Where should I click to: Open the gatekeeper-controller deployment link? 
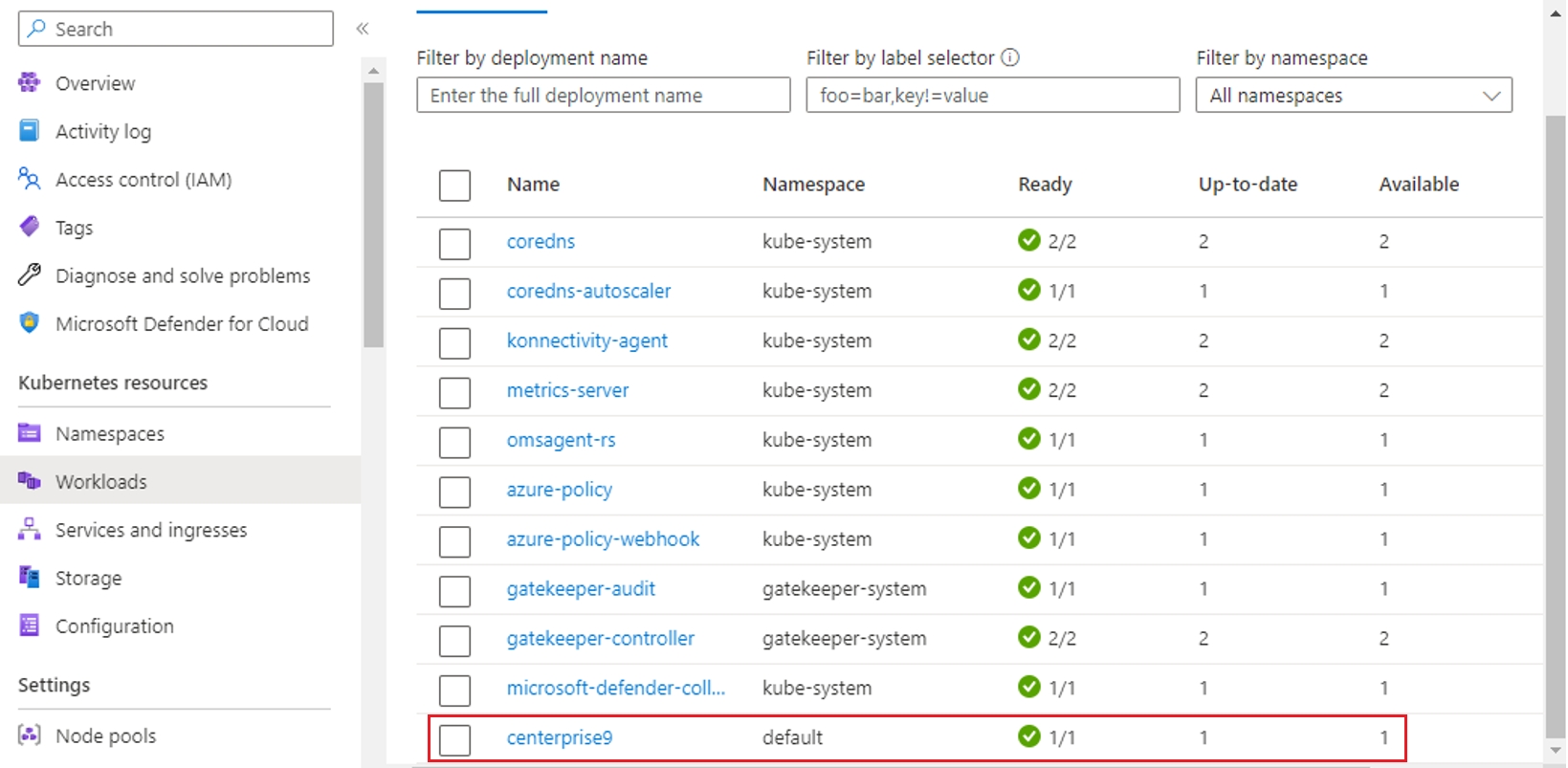(600, 638)
